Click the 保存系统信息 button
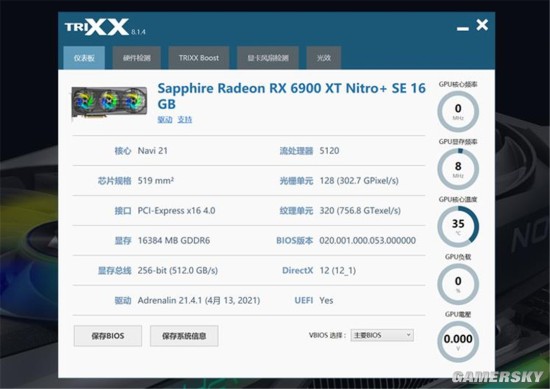This screenshot has width=550, height=389. coord(184,336)
